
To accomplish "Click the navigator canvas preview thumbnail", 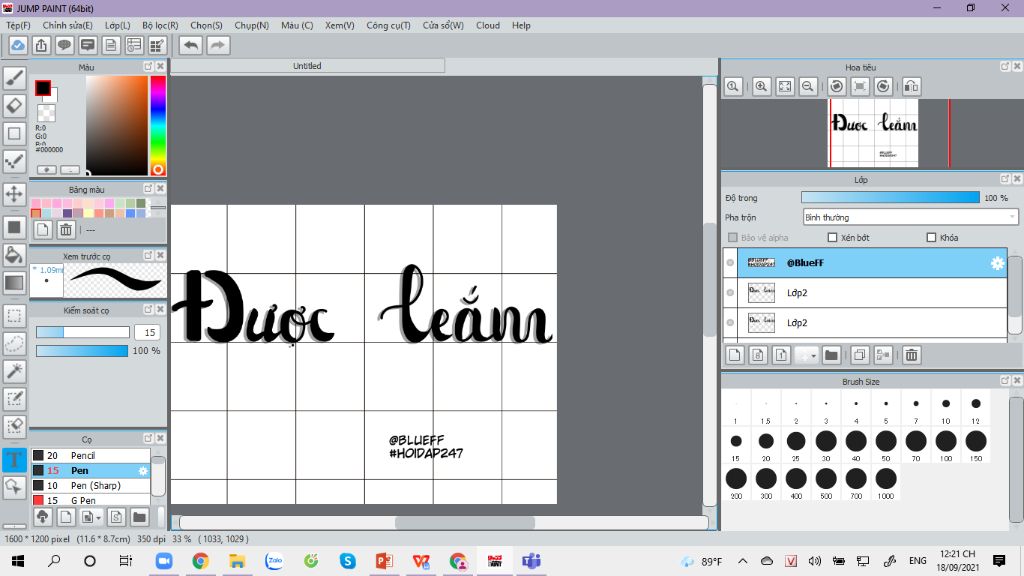I will coord(874,133).
